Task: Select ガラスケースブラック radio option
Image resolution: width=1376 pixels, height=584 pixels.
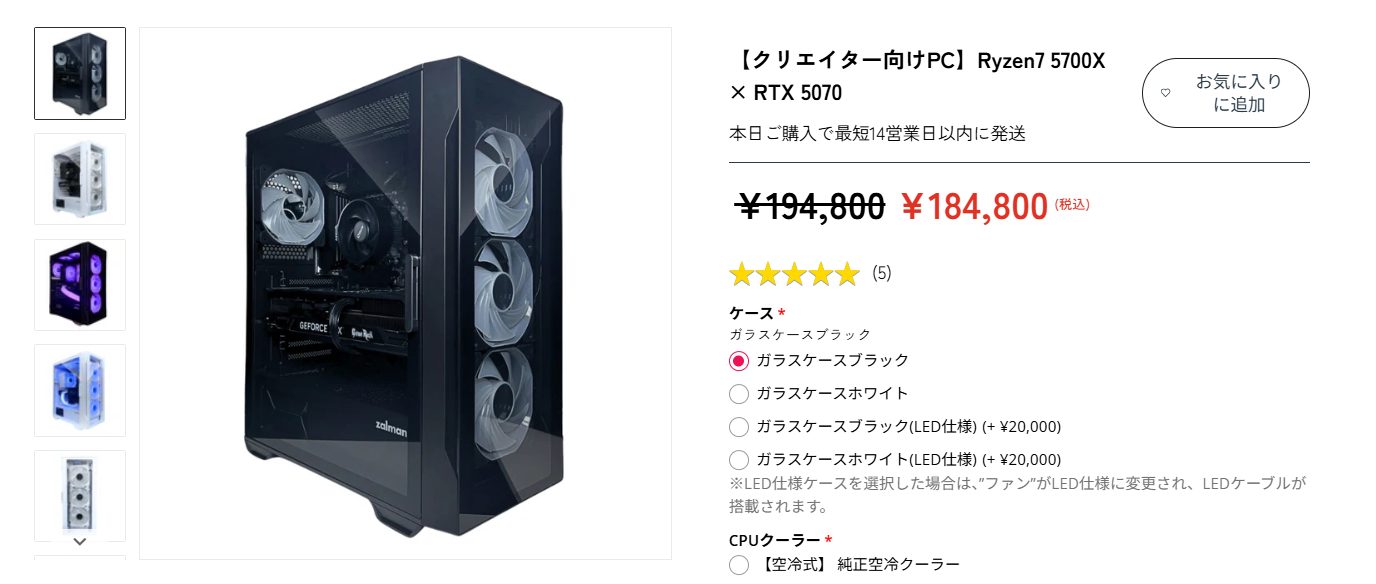Action: pos(739,361)
